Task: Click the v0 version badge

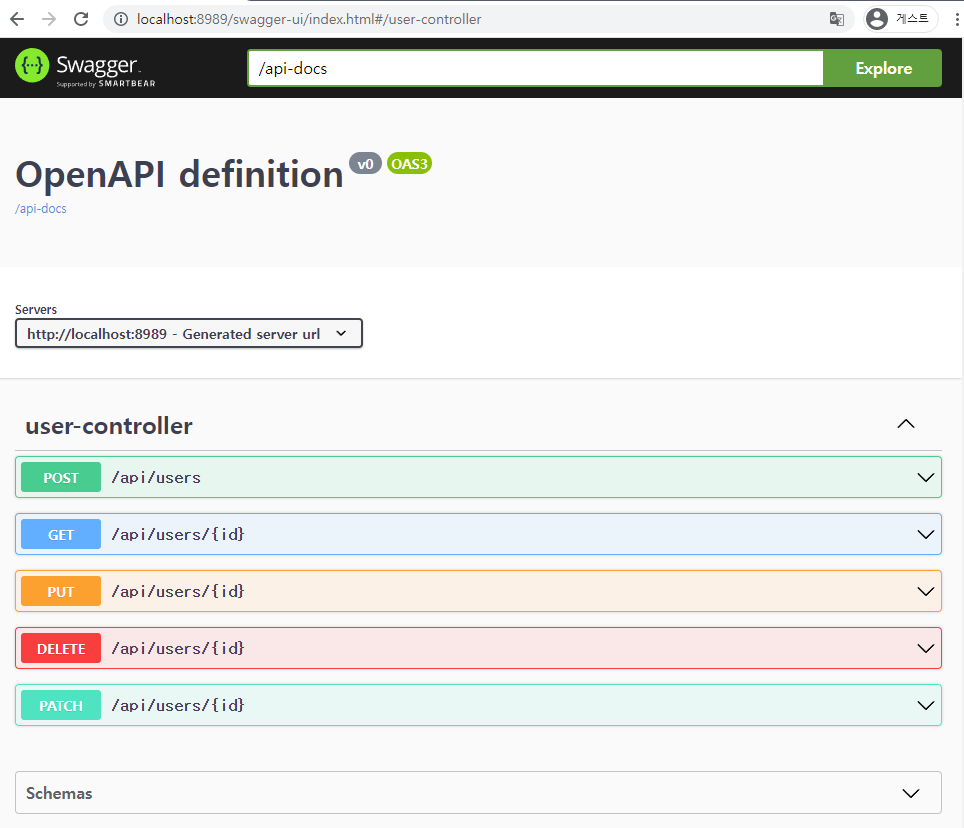Action: coord(365,163)
